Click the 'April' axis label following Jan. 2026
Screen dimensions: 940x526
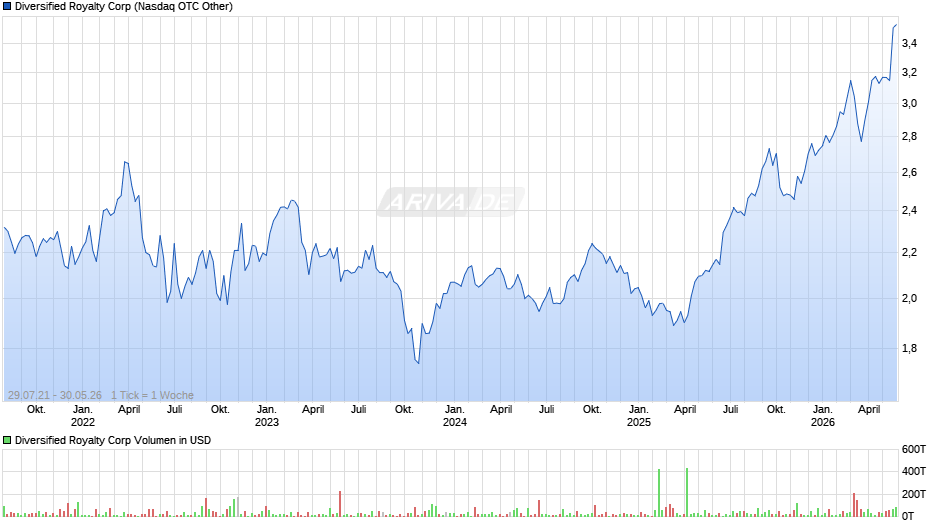[869, 410]
